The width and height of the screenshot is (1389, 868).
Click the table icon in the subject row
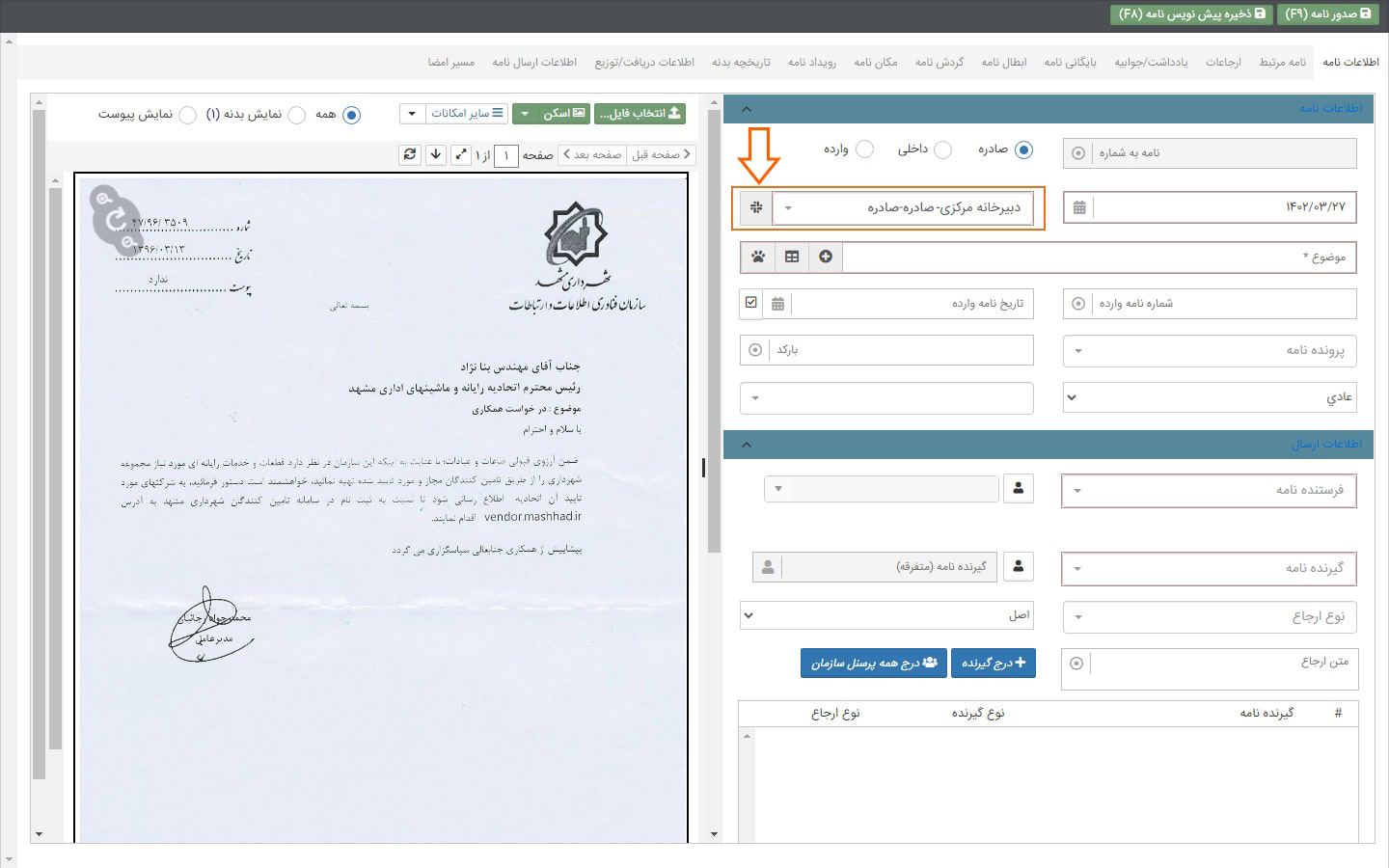click(792, 257)
